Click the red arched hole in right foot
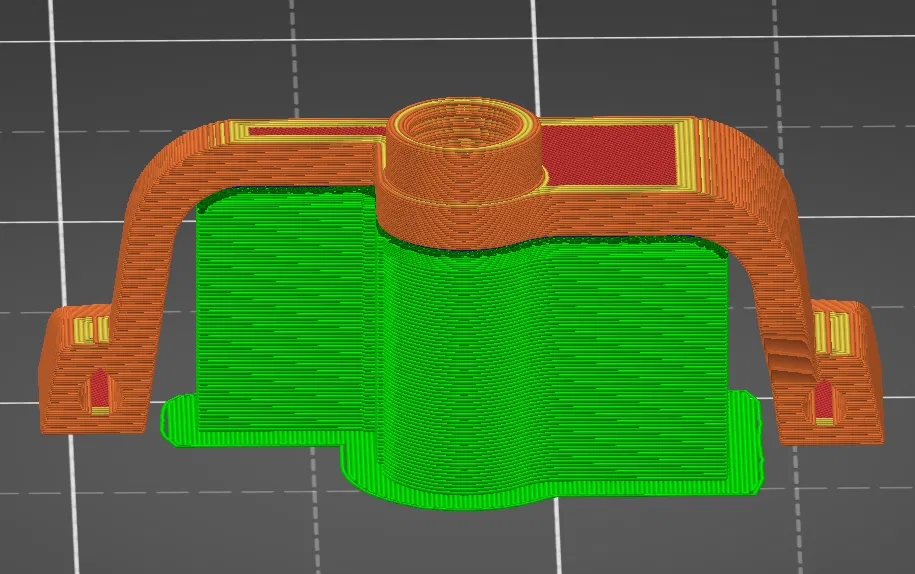The height and width of the screenshot is (574, 915). (x=824, y=402)
